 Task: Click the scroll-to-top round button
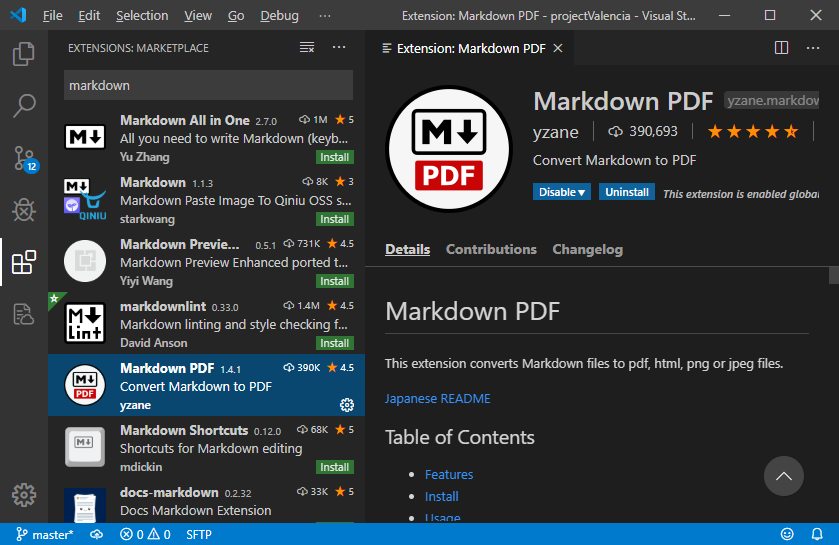(x=783, y=476)
